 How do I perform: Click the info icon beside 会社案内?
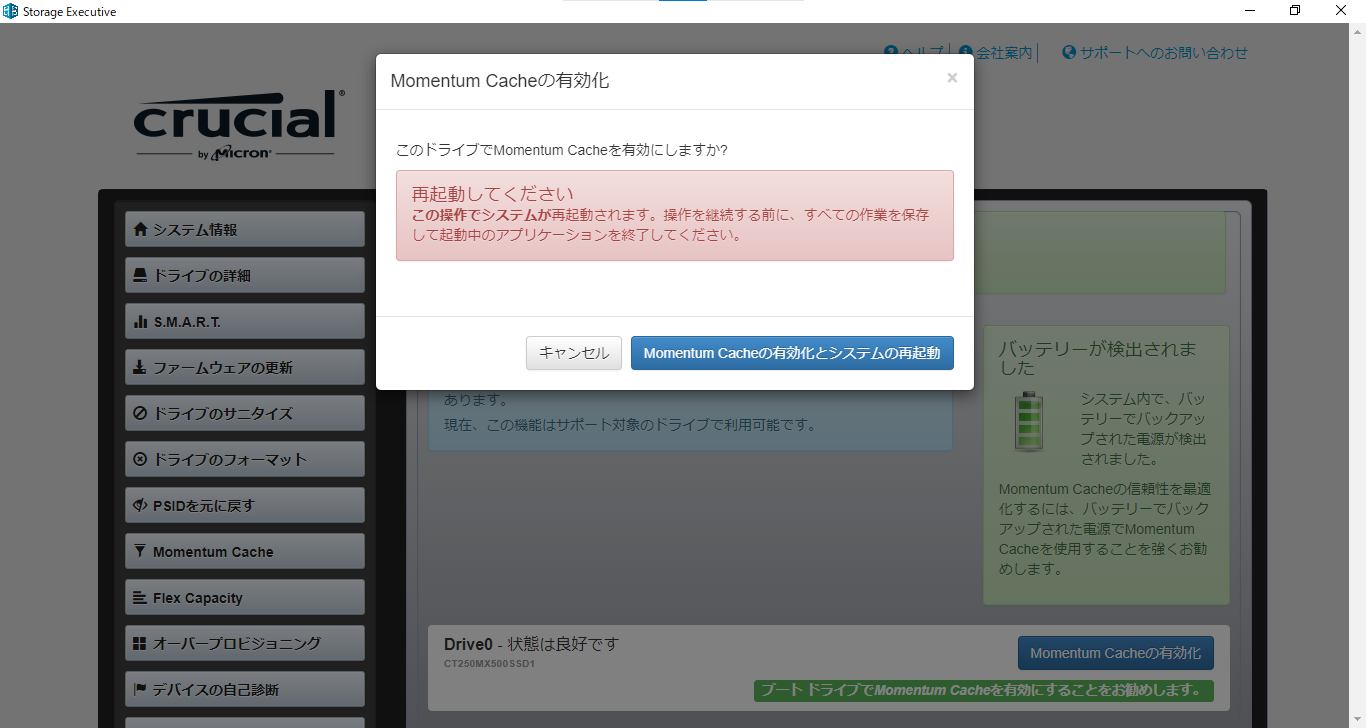965,52
